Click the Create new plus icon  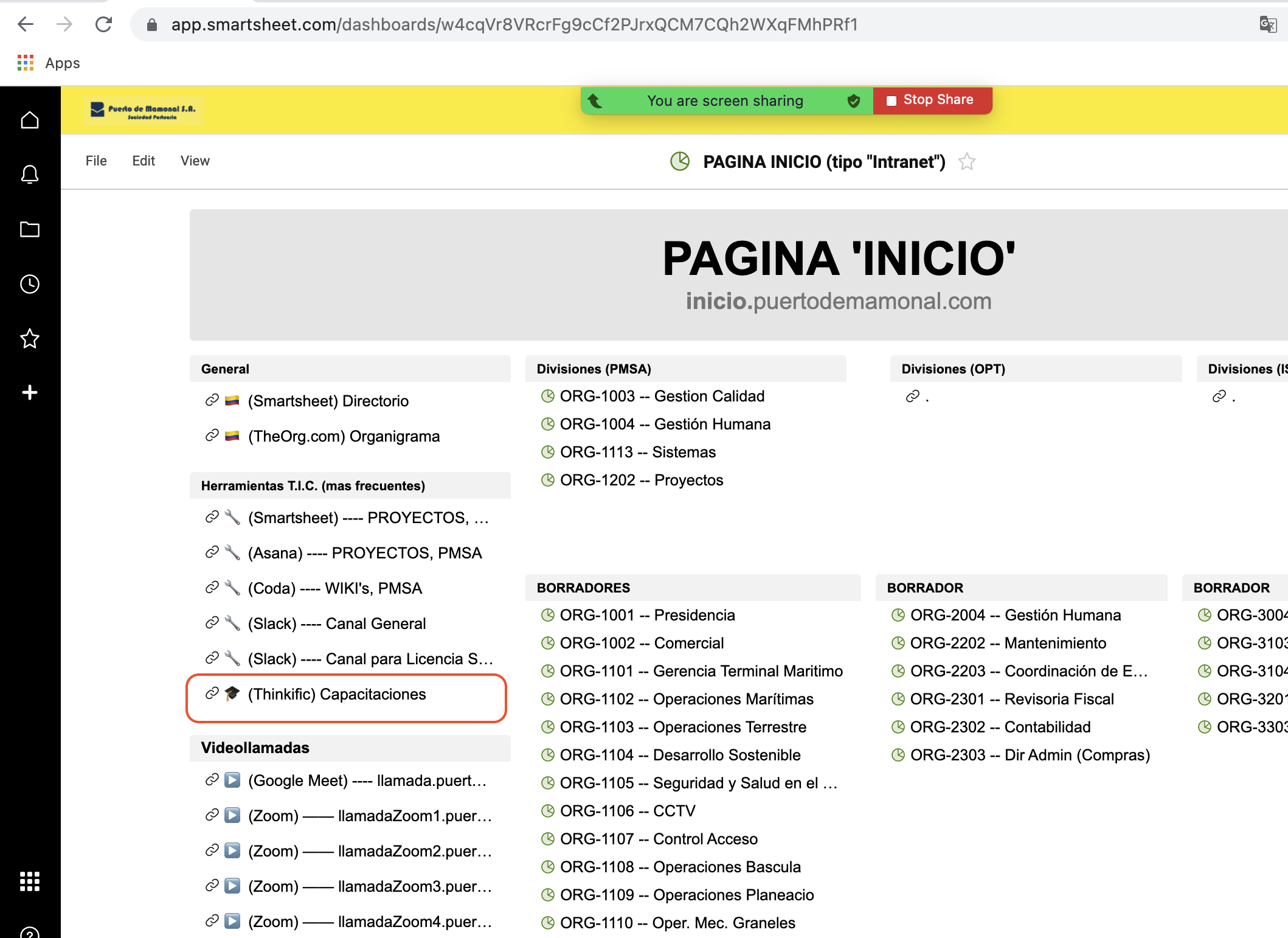coord(30,392)
